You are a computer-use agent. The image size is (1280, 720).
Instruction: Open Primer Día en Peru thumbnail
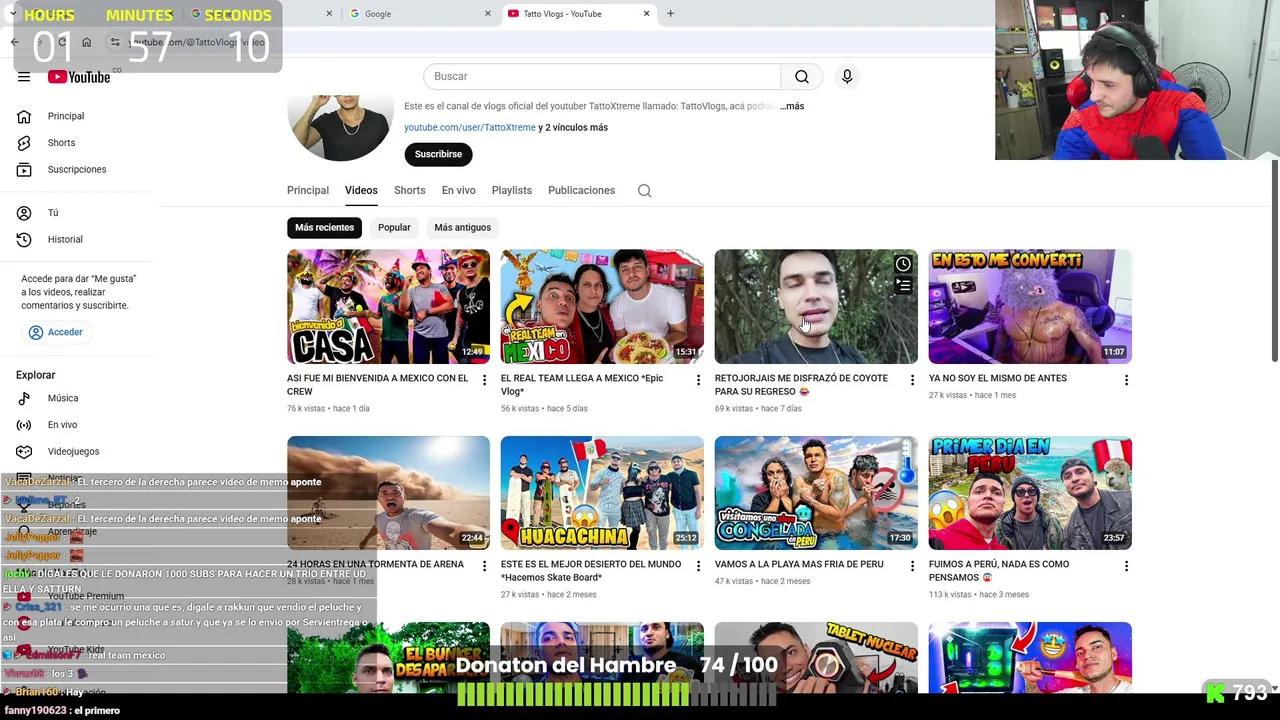point(1030,492)
